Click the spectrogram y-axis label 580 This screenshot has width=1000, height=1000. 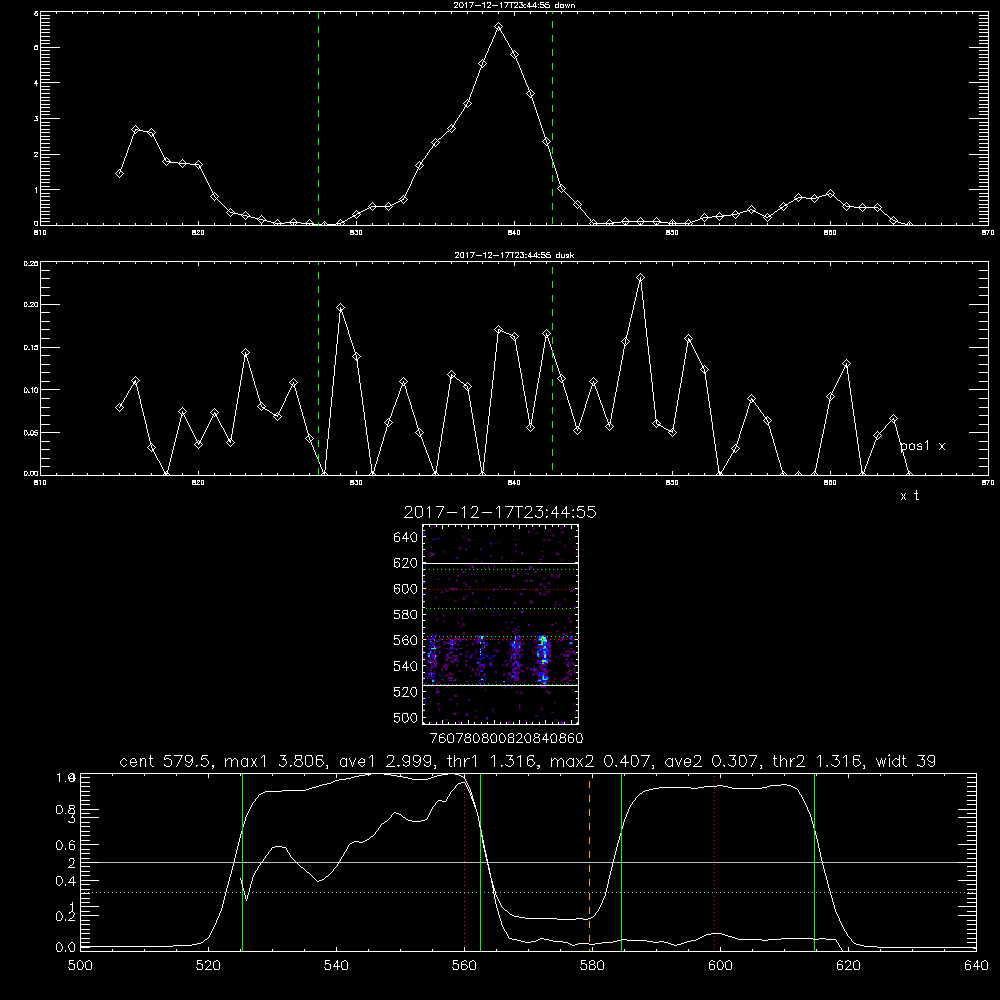click(x=406, y=615)
